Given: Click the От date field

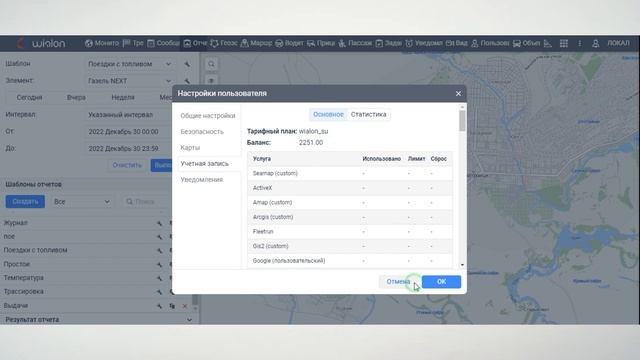Looking at the screenshot, I should [x=127, y=132].
